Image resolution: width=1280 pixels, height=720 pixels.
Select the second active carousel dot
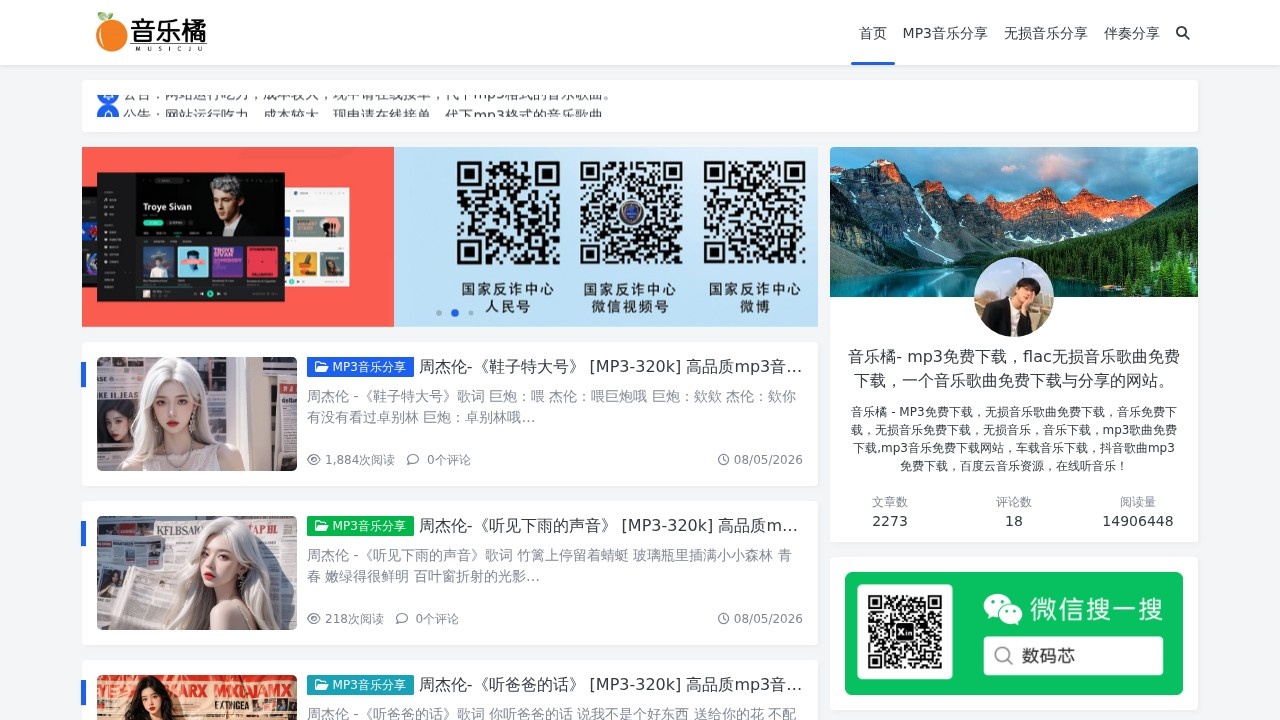point(455,313)
